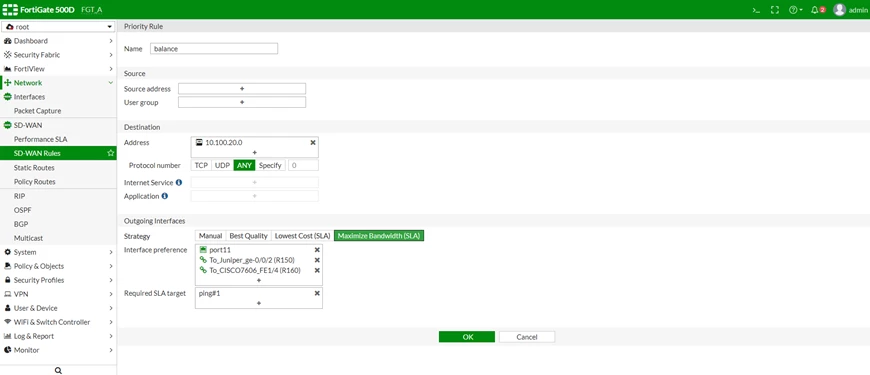Image resolution: width=870 pixels, height=375 pixels.
Task: Collapse the Network menu chevron
Action: [x=110, y=83]
